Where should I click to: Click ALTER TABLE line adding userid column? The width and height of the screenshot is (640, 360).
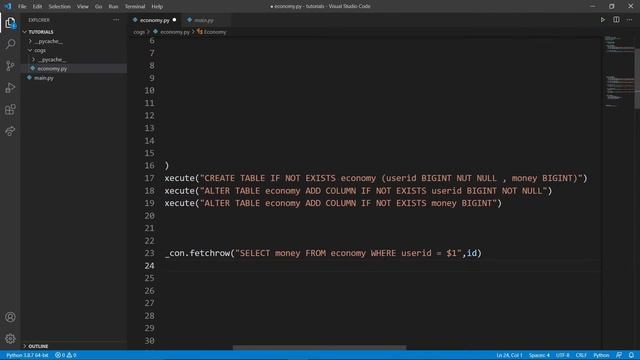(x=358, y=191)
